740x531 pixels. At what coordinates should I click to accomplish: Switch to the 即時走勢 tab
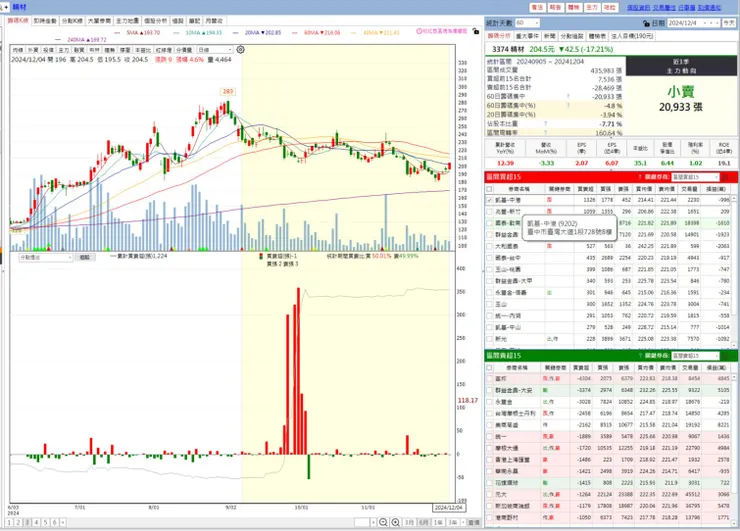(45, 21)
